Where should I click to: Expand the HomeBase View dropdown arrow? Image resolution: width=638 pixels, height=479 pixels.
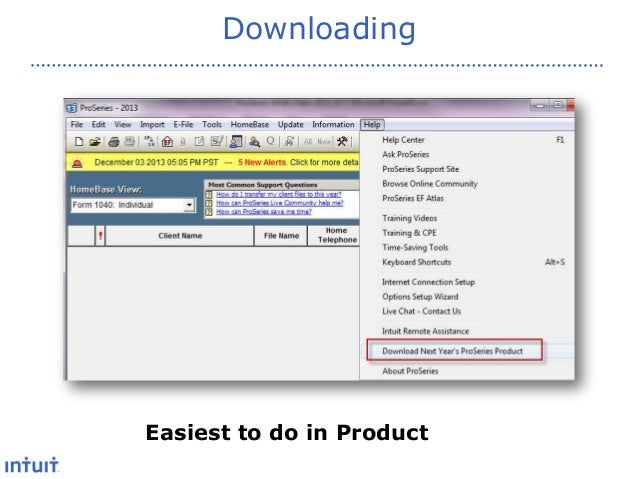coord(189,205)
